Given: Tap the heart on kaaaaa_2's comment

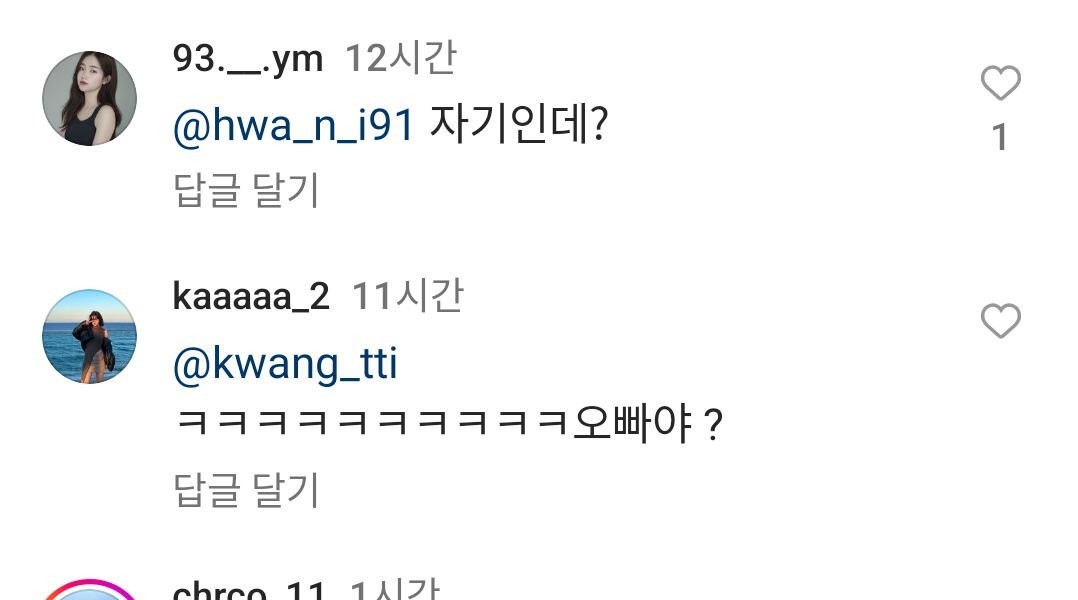Looking at the screenshot, I should (1000, 321).
